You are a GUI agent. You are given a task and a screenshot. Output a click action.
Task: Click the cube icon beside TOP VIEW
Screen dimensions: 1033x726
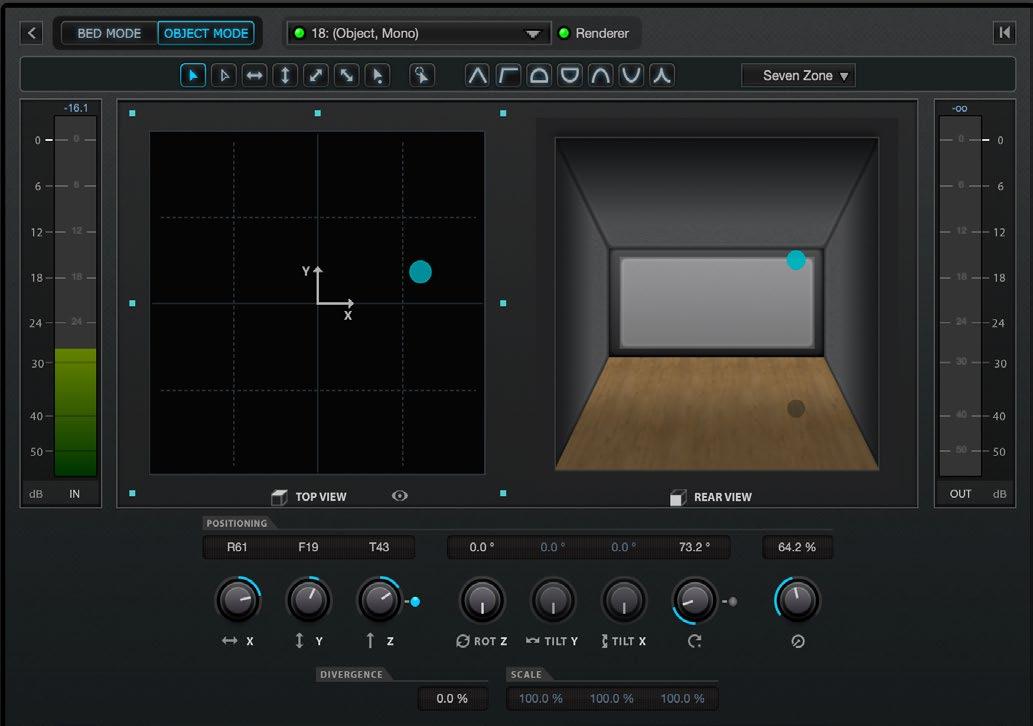(x=279, y=497)
